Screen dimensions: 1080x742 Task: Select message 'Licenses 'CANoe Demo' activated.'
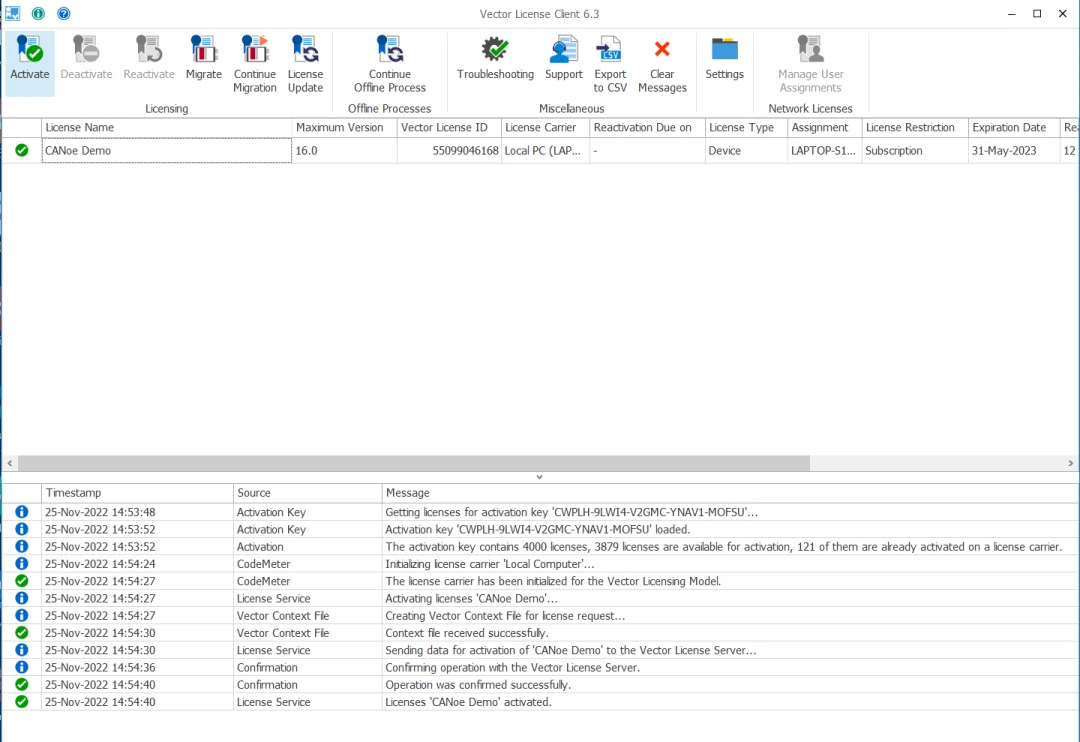[x=468, y=702]
